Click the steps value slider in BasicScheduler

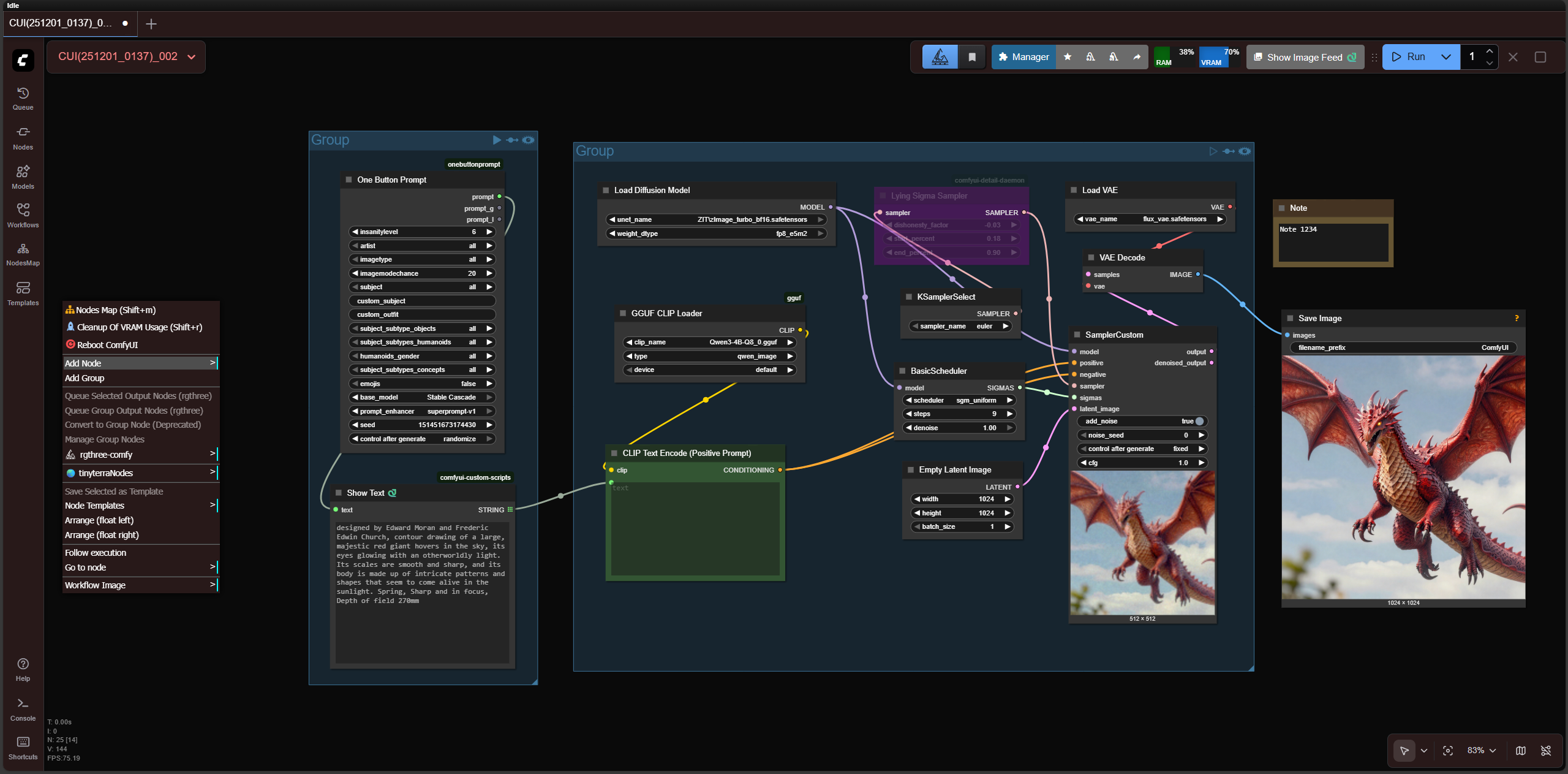click(x=959, y=414)
